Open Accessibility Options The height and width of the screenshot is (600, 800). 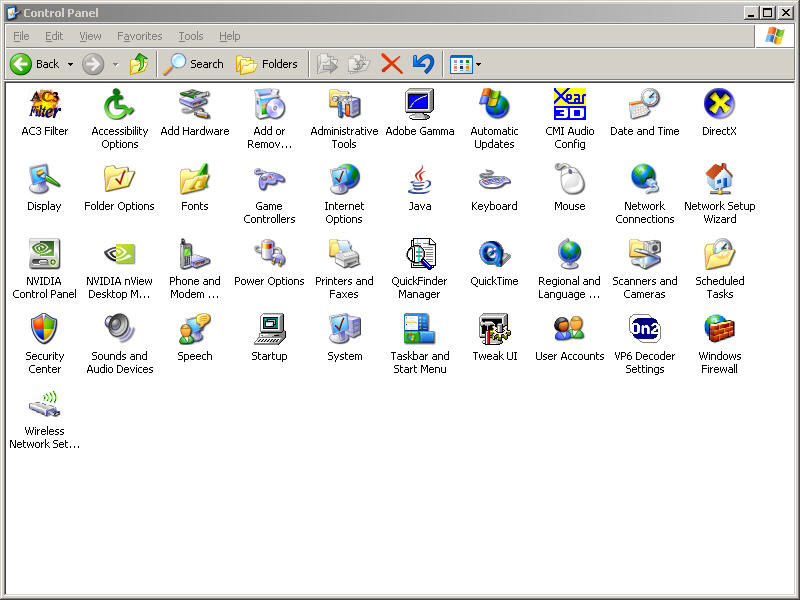click(x=119, y=119)
